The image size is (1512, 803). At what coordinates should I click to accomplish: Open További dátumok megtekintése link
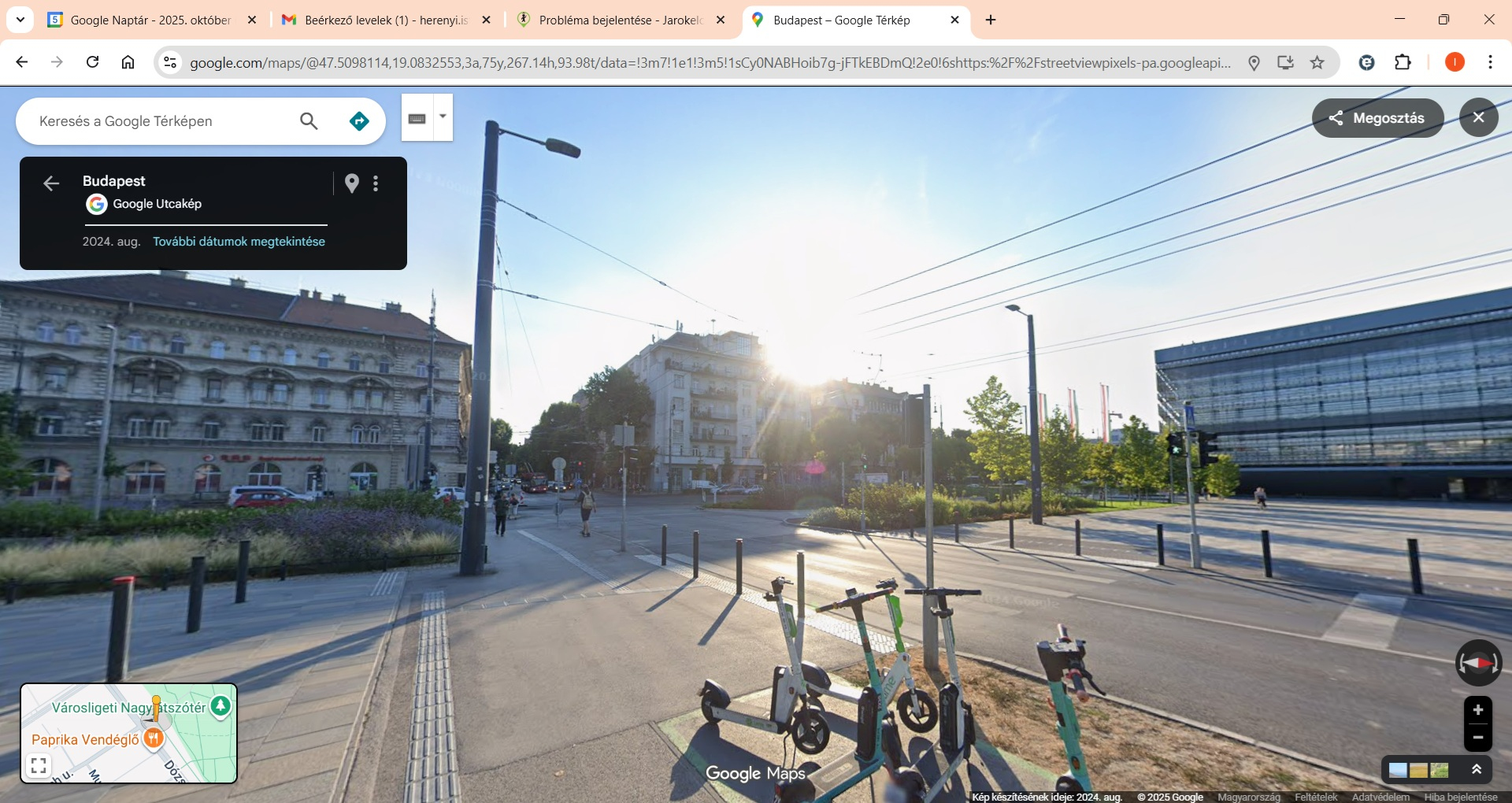pos(239,242)
